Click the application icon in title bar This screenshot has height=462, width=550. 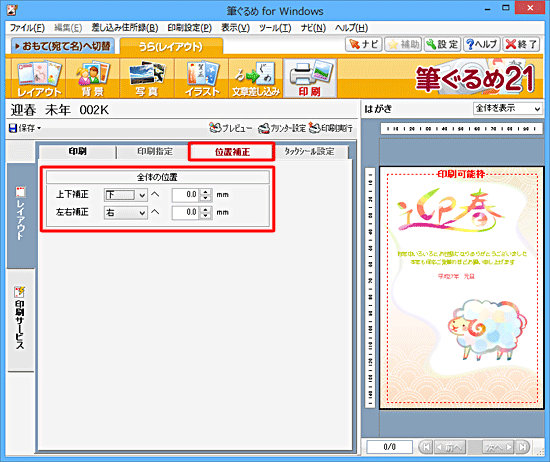coord(12,10)
